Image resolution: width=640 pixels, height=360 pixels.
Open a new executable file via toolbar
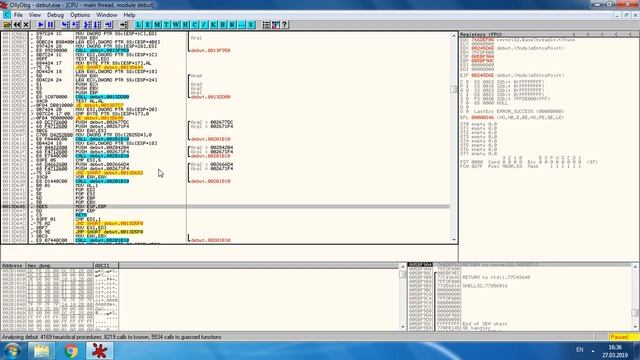(x=7, y=25)
